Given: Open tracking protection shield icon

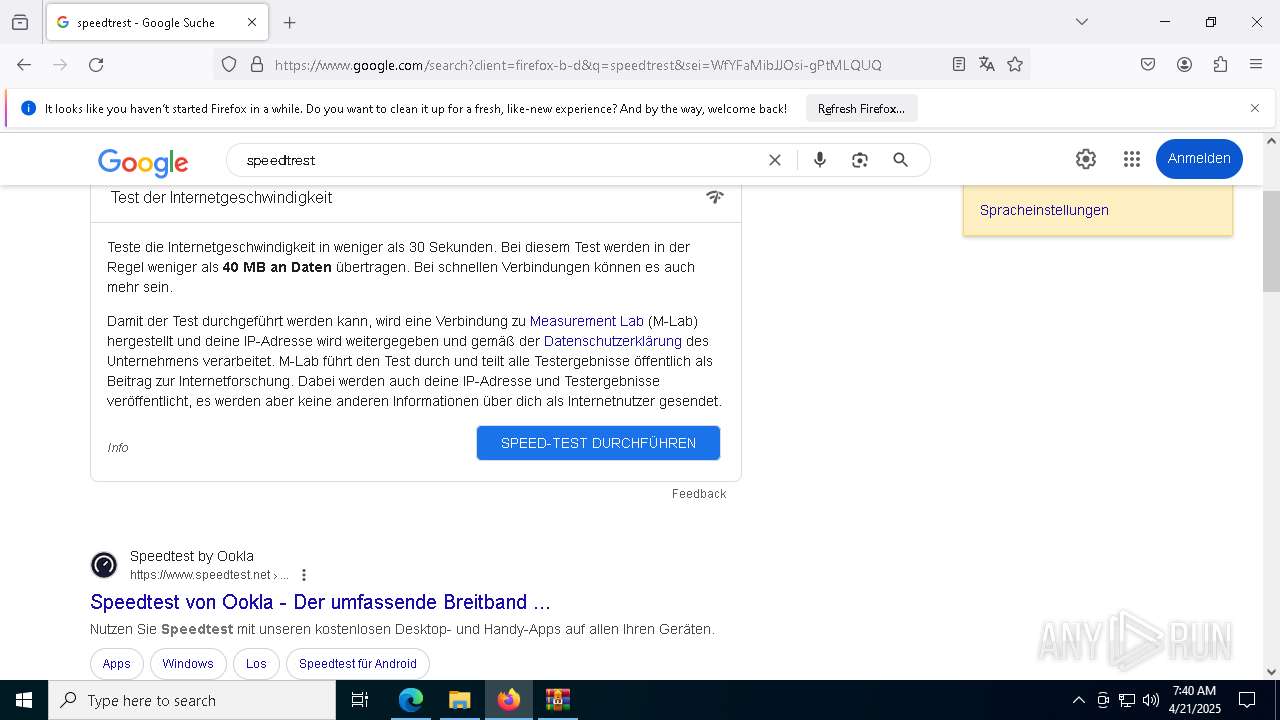Looking at the screenshot, I should (229, 64).
